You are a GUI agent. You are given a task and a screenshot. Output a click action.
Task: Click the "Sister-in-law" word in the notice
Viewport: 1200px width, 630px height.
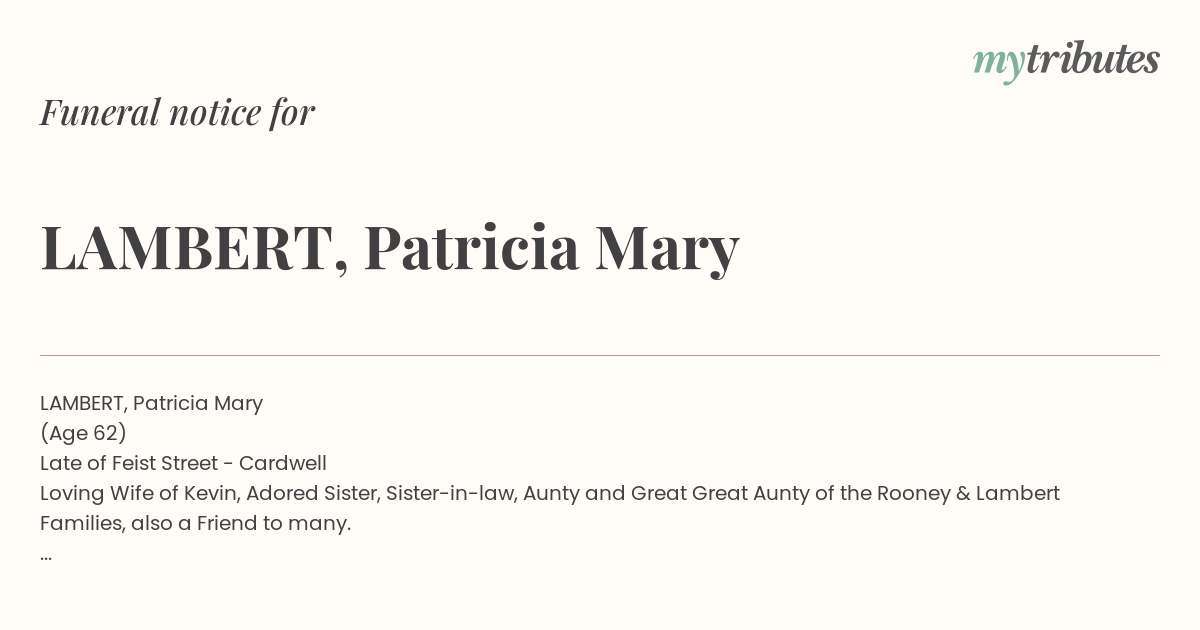tap(452, 493)
